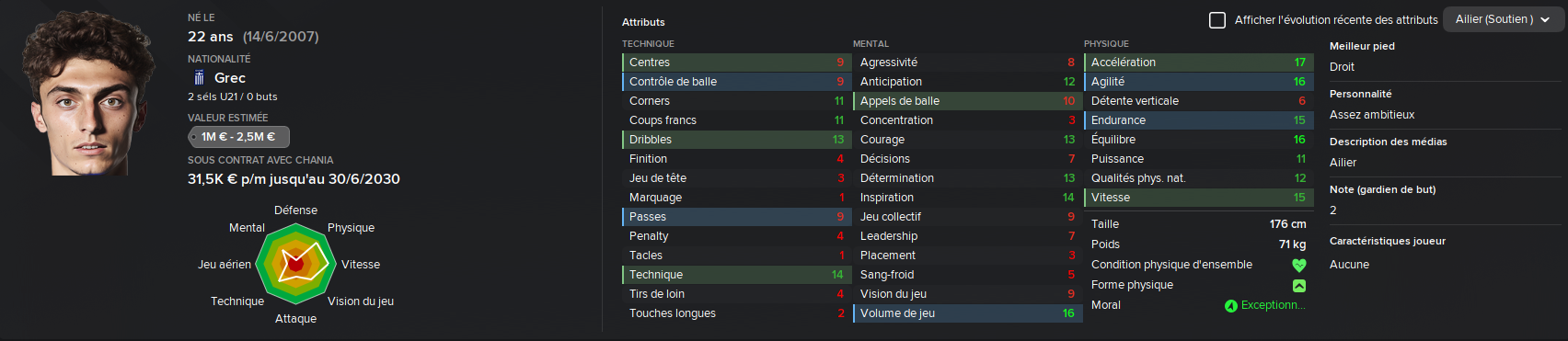The image size is (1568, 341).
Task: Click the Centres attribute row
Action: 736,63
